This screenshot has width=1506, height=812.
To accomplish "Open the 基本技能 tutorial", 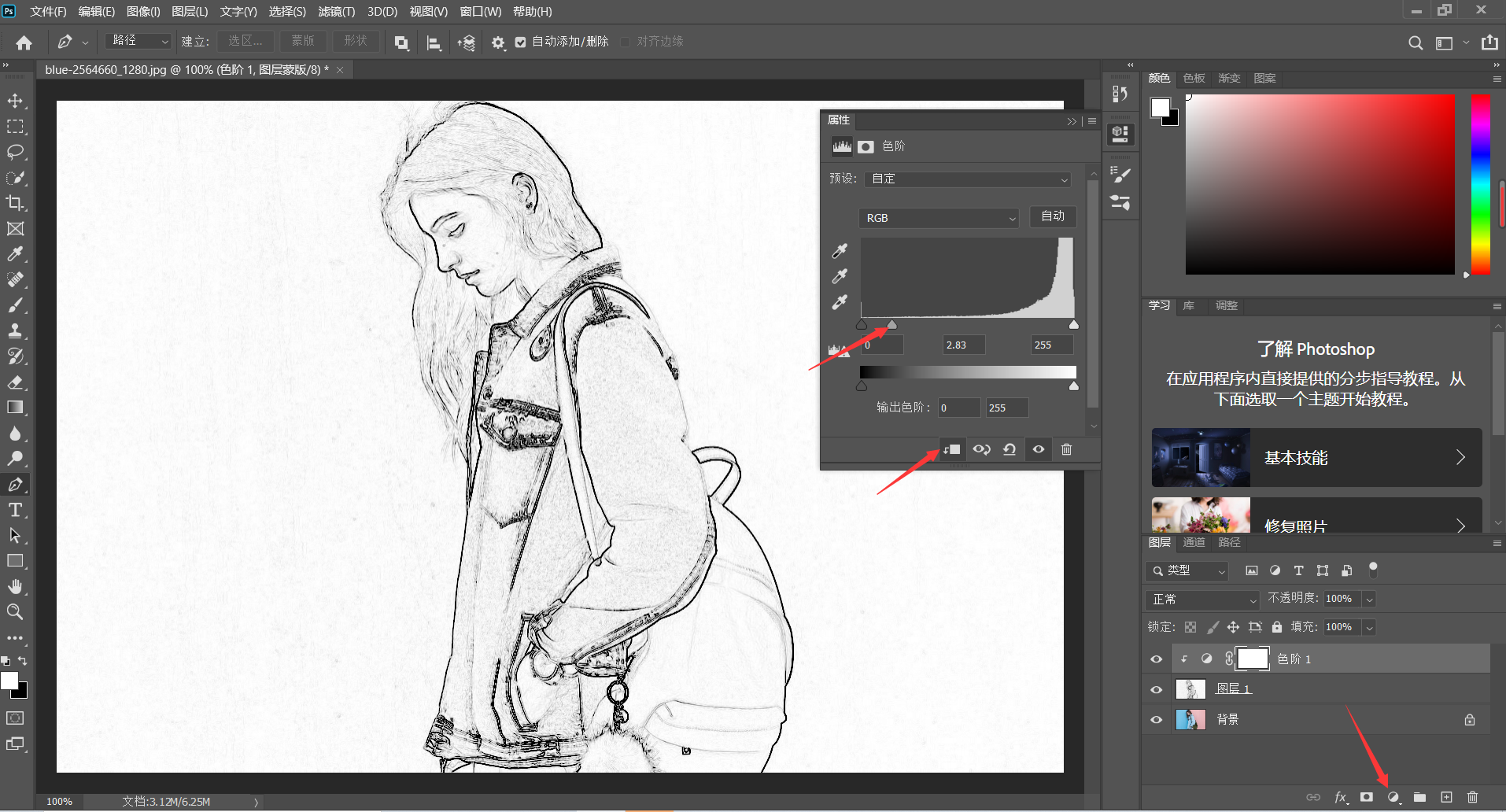I will point(1316,458).
